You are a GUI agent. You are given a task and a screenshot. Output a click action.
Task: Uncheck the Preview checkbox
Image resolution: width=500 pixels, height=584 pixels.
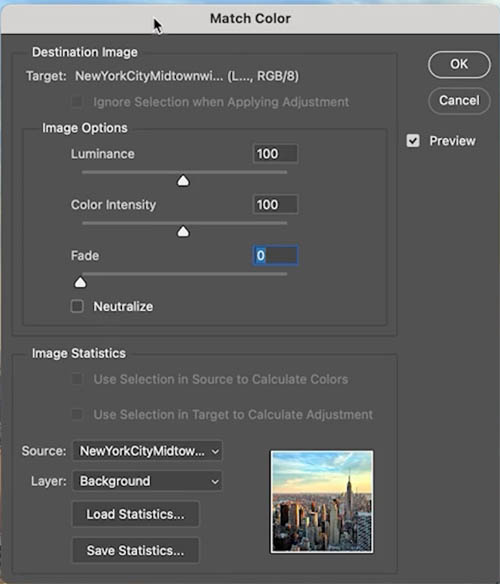[413, 141]
